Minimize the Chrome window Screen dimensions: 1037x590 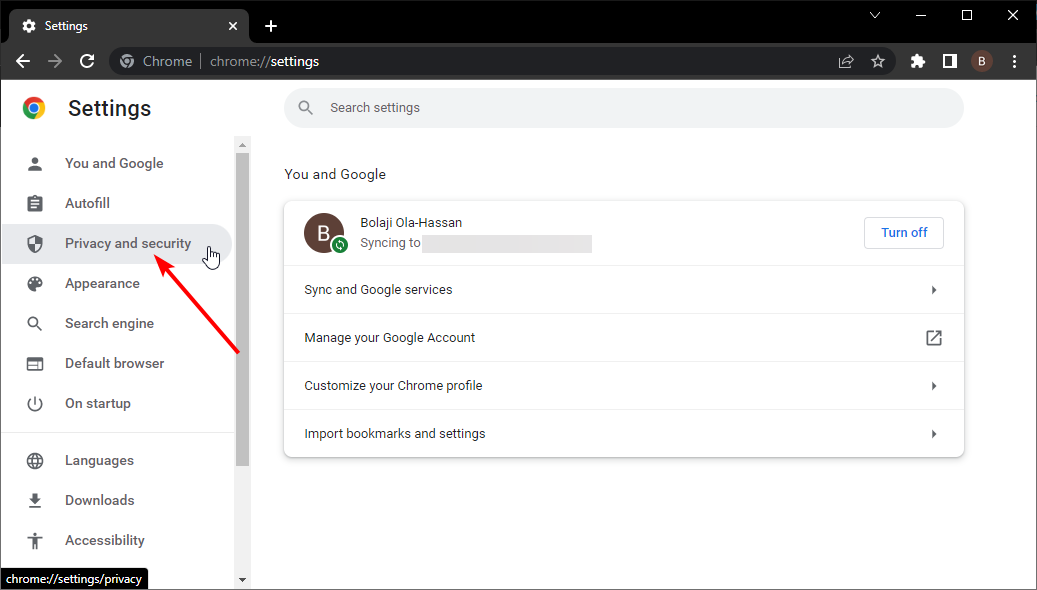[921, 15]
